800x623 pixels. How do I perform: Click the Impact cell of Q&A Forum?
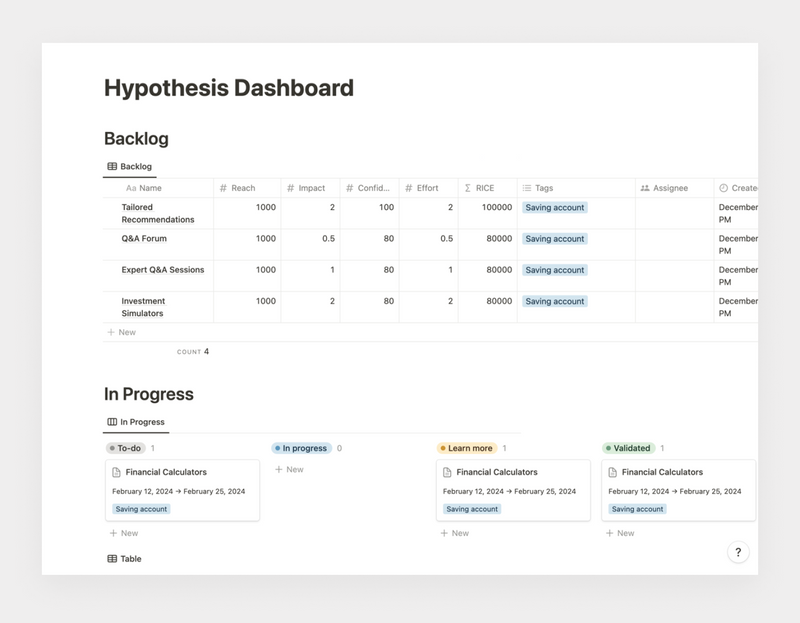click(x=310, y=244)
